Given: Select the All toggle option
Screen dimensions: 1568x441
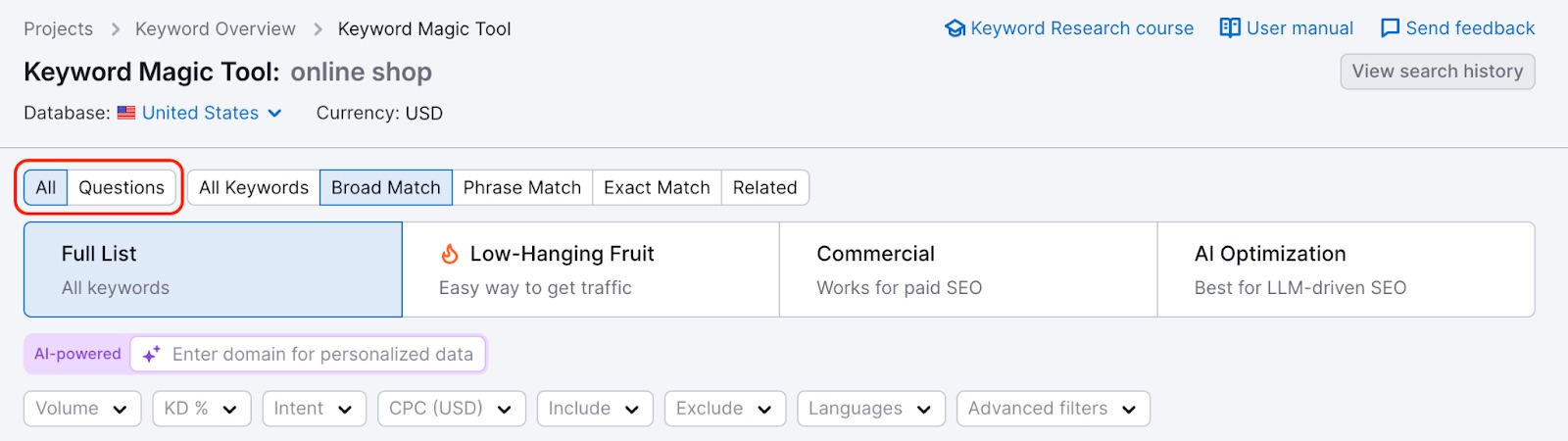Looking at the screenshot, I should (x=46, y=187).
